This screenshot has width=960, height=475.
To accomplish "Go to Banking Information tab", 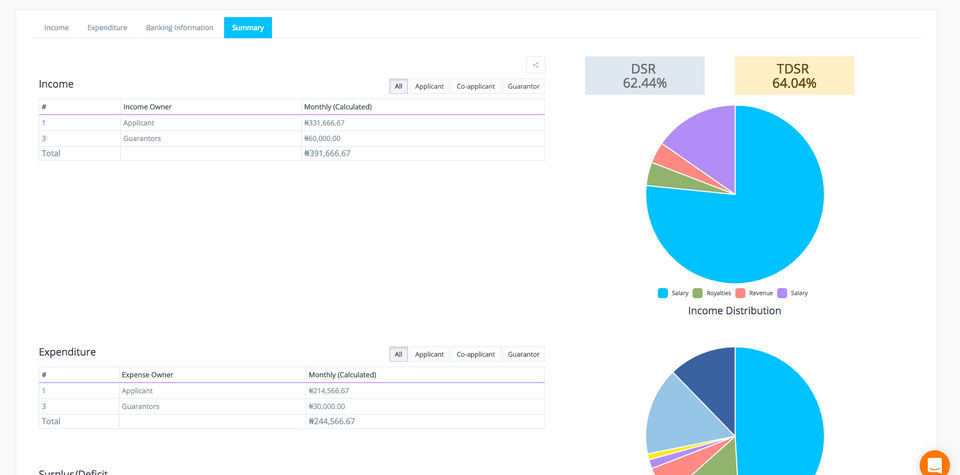I will point(179,28).
